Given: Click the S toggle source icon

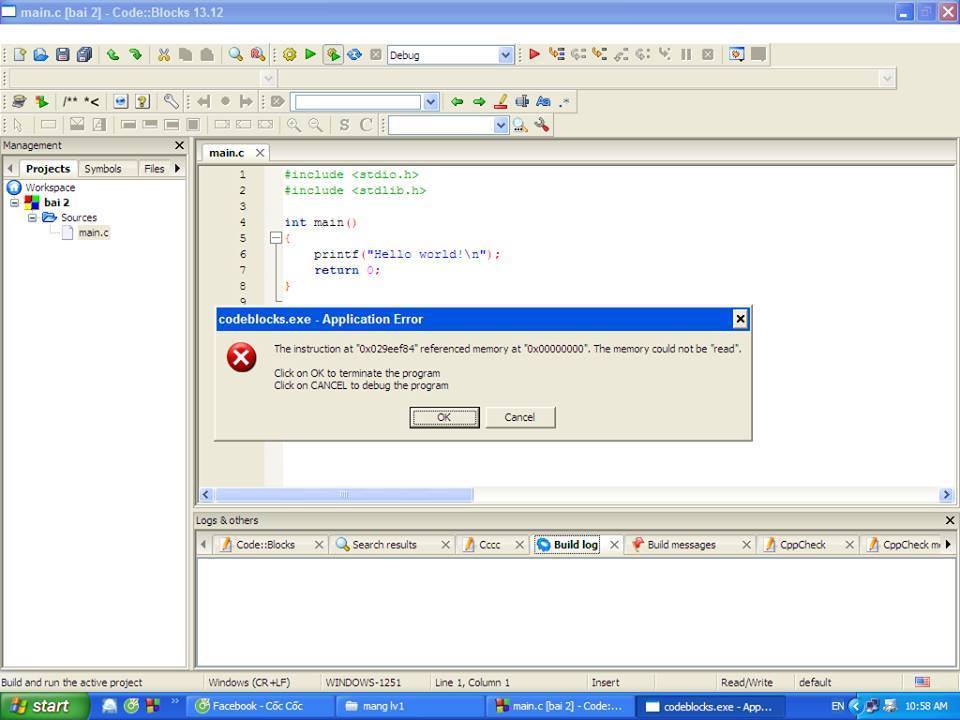Looking at the screenshot, I should click(x=344, y=126).
